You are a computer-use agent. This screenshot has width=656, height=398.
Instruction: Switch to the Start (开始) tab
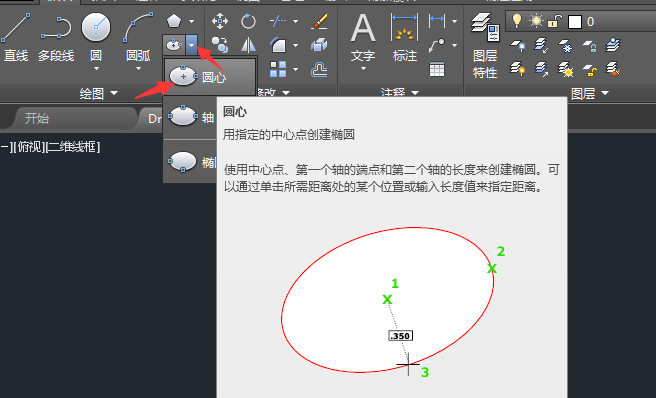36,118
